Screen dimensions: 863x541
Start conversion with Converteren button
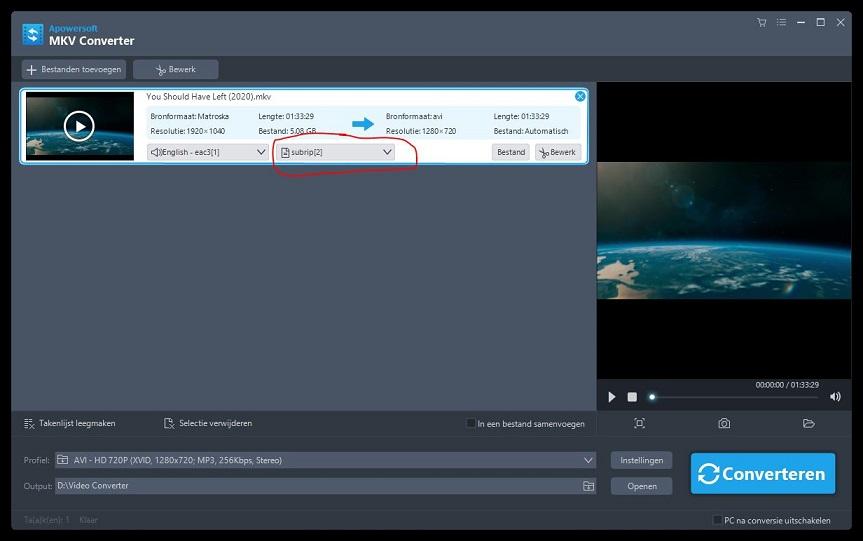coord(763,473)
